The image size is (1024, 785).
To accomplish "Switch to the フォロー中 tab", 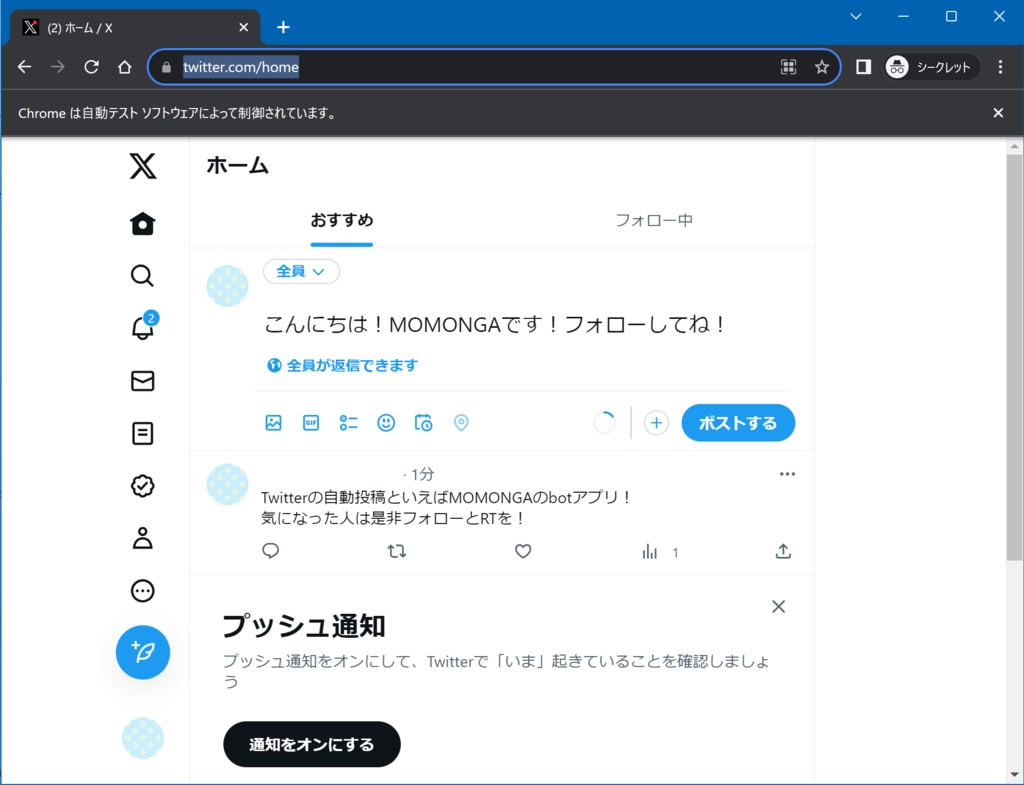I will (654, 220).
